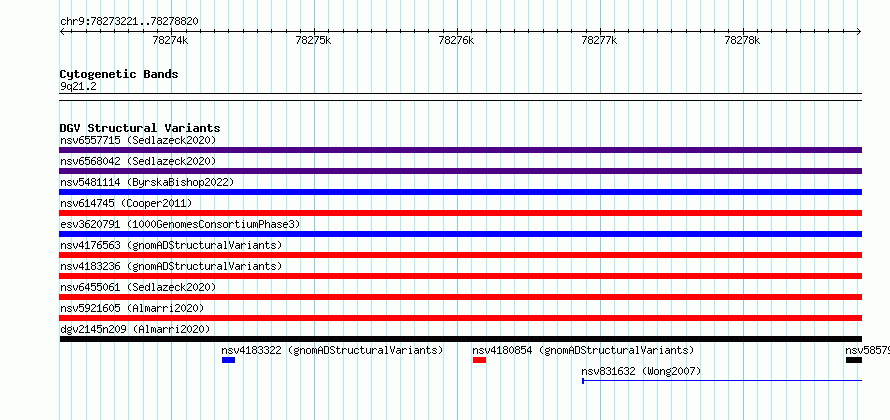Click the red bar for nsv6455061
The image size is (890, 420).
[460, 297]
